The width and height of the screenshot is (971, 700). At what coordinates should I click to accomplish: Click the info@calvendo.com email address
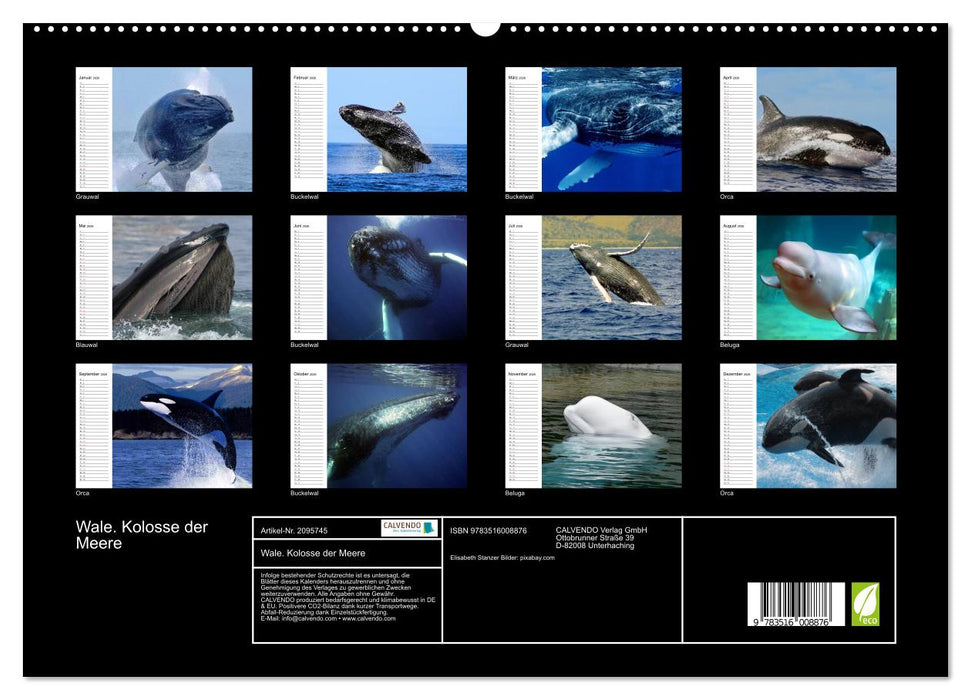click(x=308, y=619)
